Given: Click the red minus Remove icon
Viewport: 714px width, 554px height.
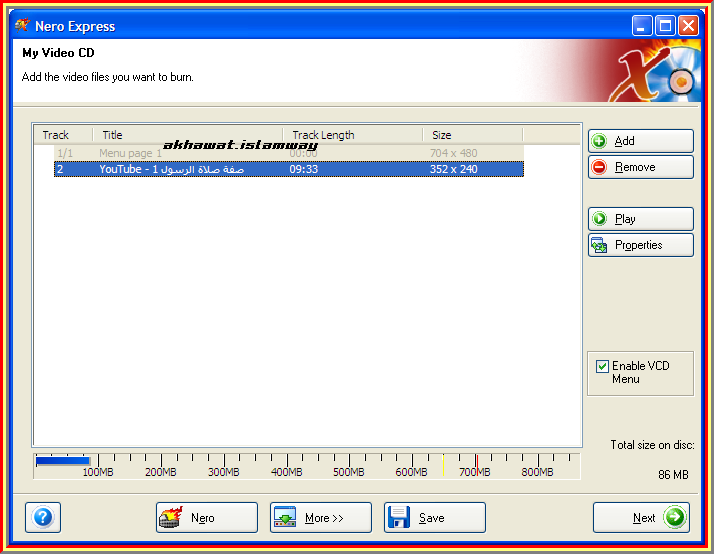Looking at the screenshot, I should click(599, 167).
